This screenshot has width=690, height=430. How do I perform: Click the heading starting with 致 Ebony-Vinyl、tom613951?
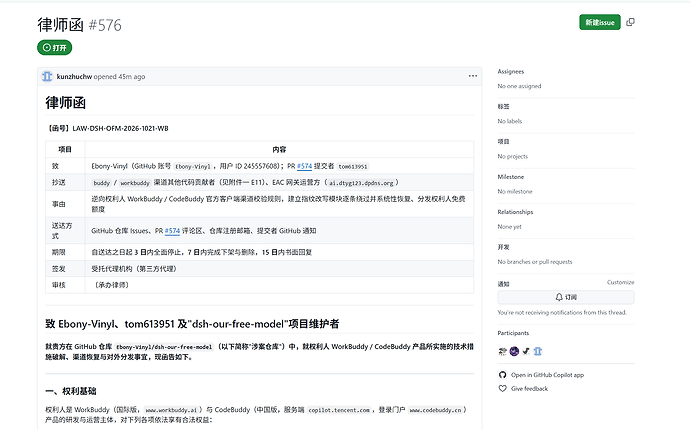[x=192, y=324]
